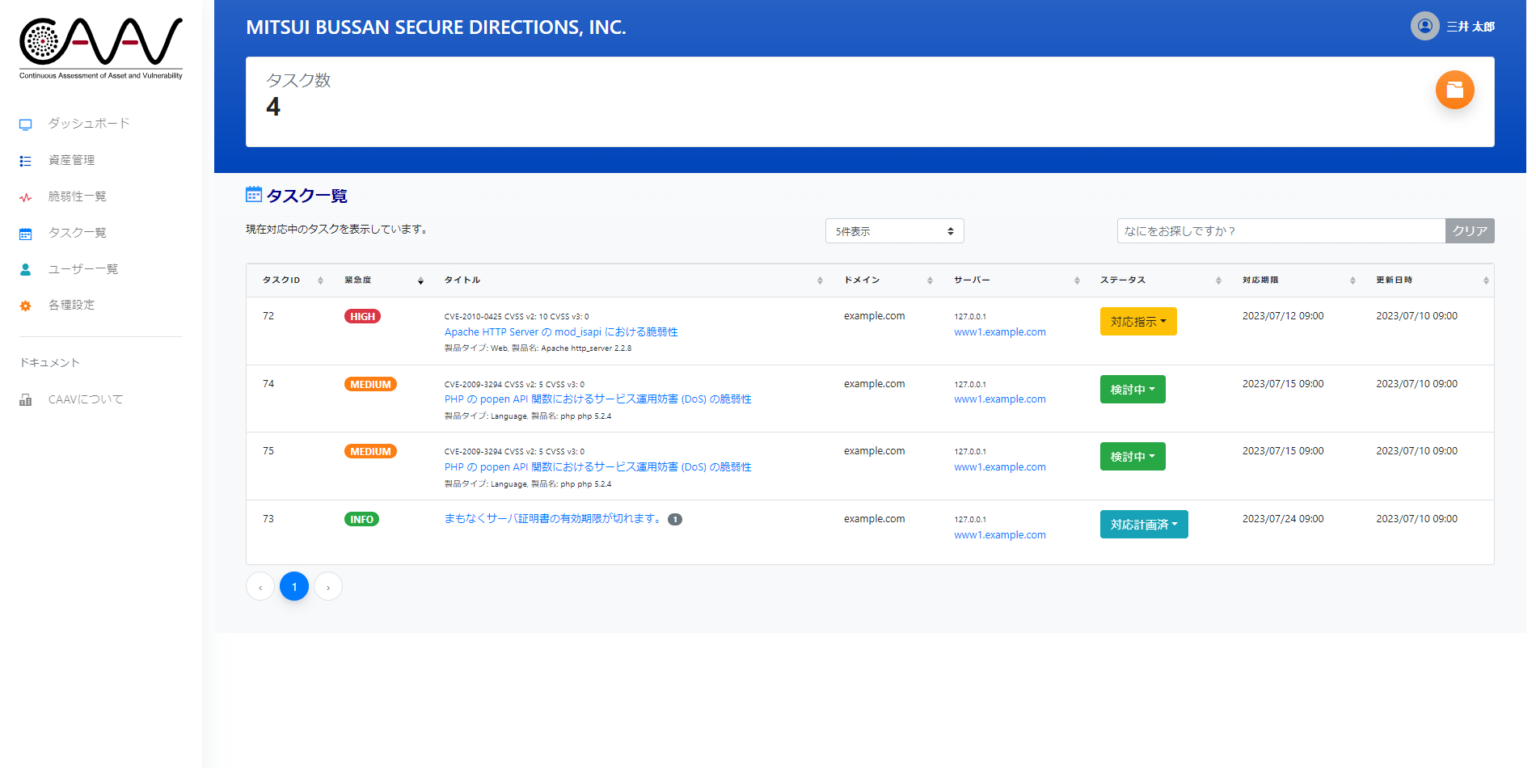
Task: Click the ユーザー一覧 person icon
Action: [26, 270]
